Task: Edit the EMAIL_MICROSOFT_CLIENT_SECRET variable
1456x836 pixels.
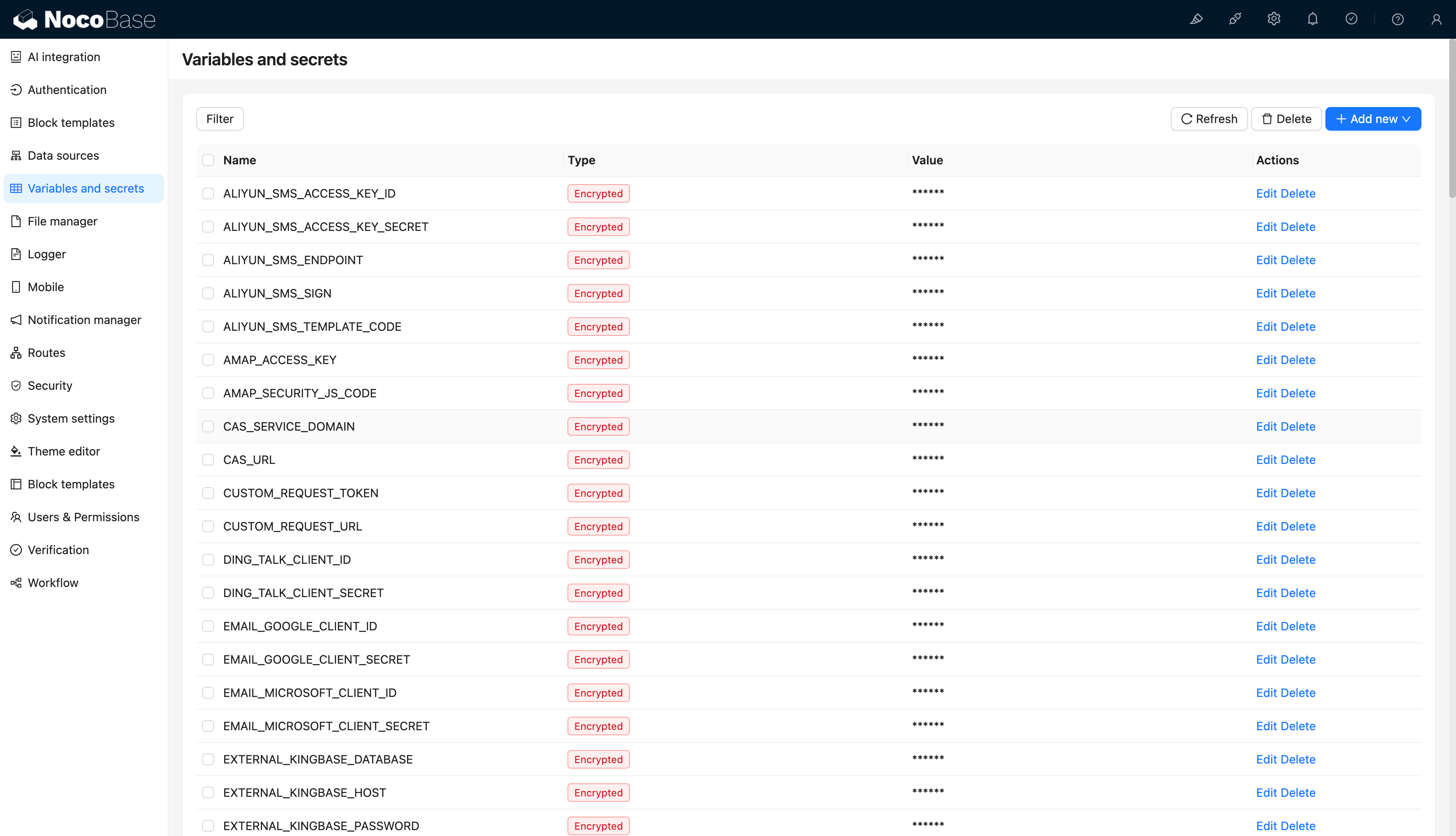Action: click(1266, 726)
